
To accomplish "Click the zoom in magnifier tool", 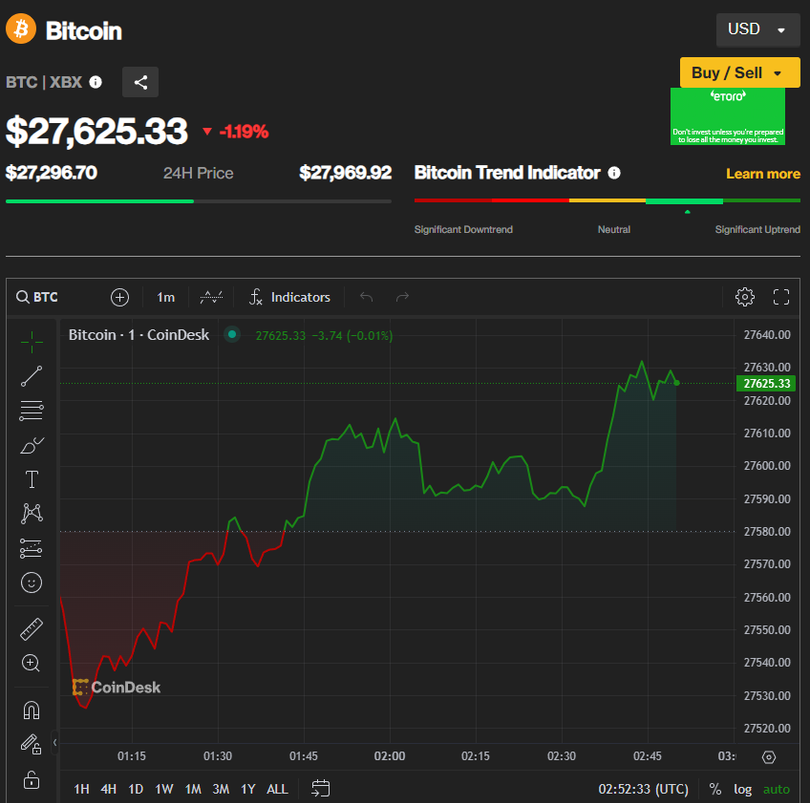I will coord(32,663).
